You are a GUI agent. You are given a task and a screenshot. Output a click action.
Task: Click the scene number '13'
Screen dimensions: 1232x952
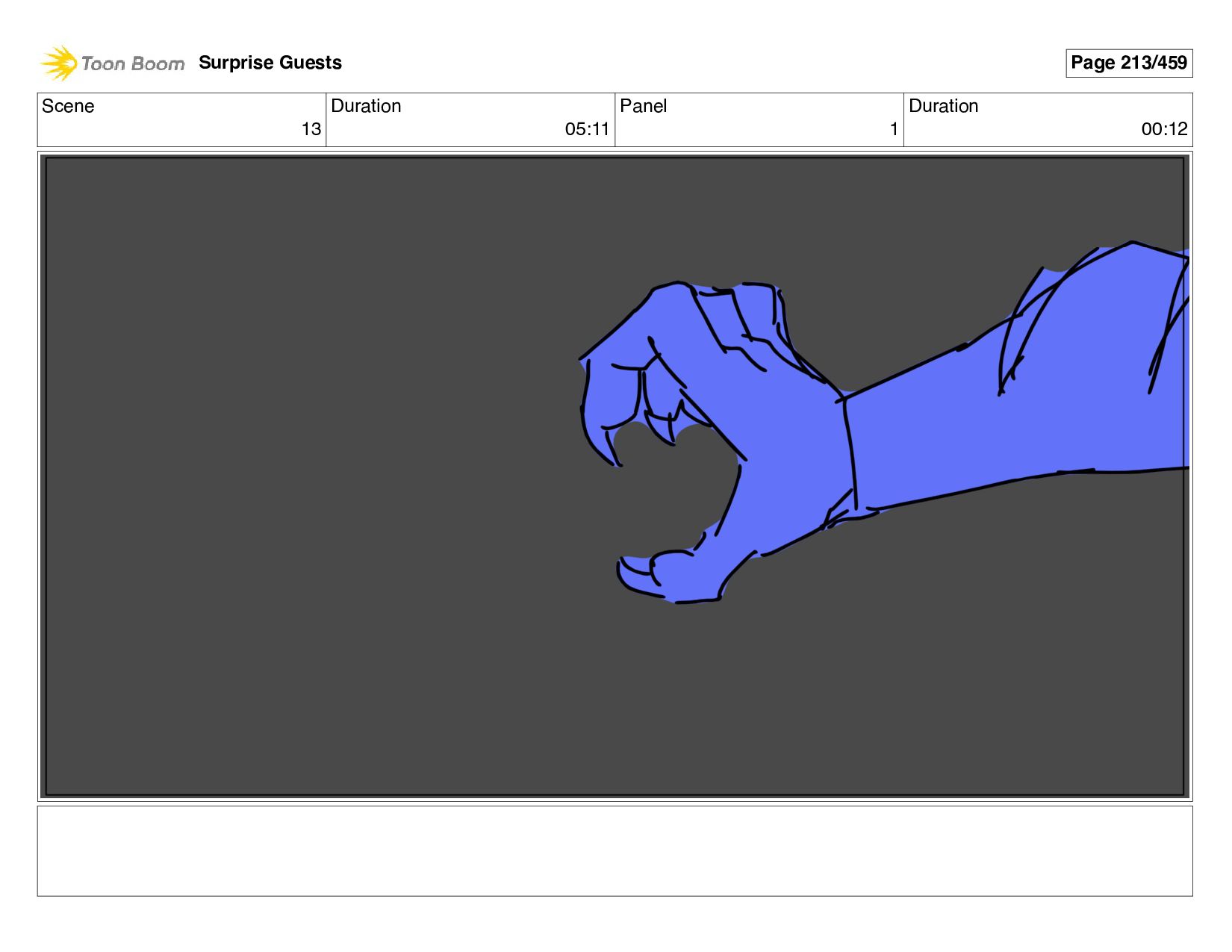pos(311,129)
